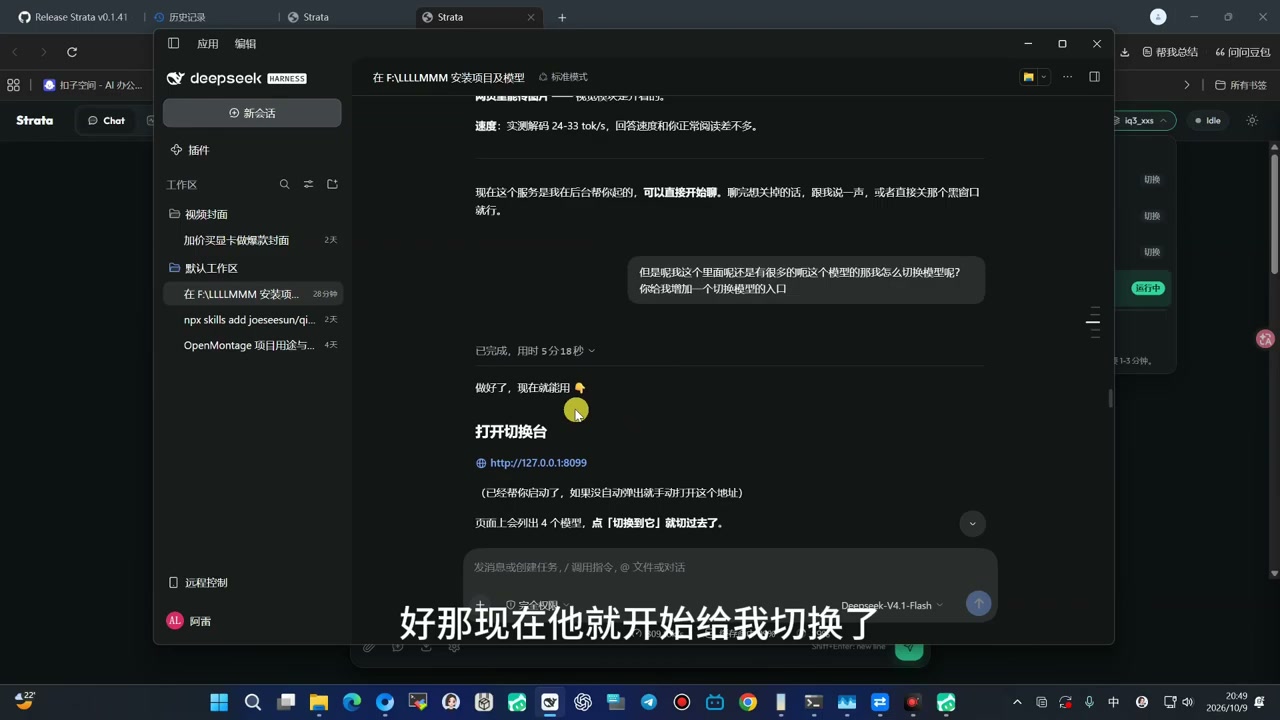Show hidden system tray icons

pyautogui.click(x=1017, y=703)
